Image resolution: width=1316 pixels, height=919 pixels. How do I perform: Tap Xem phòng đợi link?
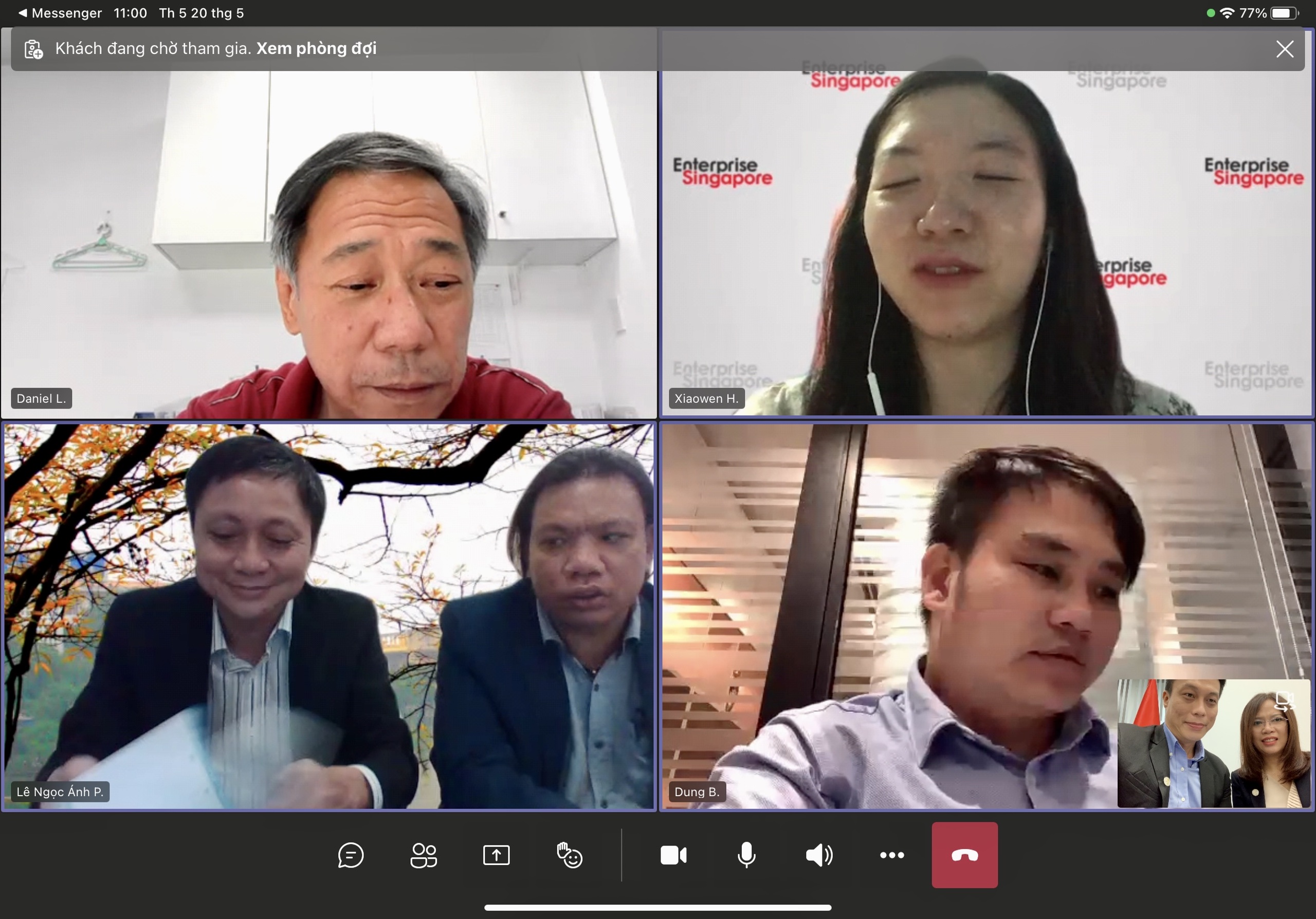316,49
